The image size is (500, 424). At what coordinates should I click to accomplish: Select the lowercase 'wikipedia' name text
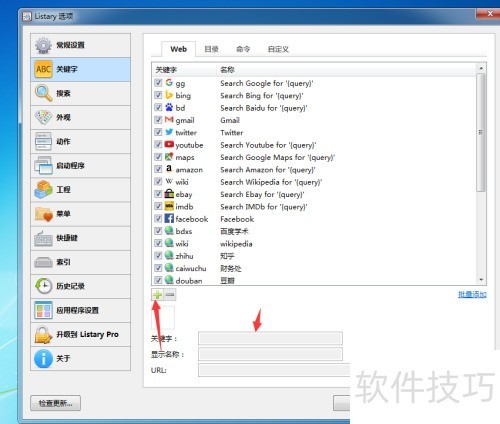(x=236, y=244)
